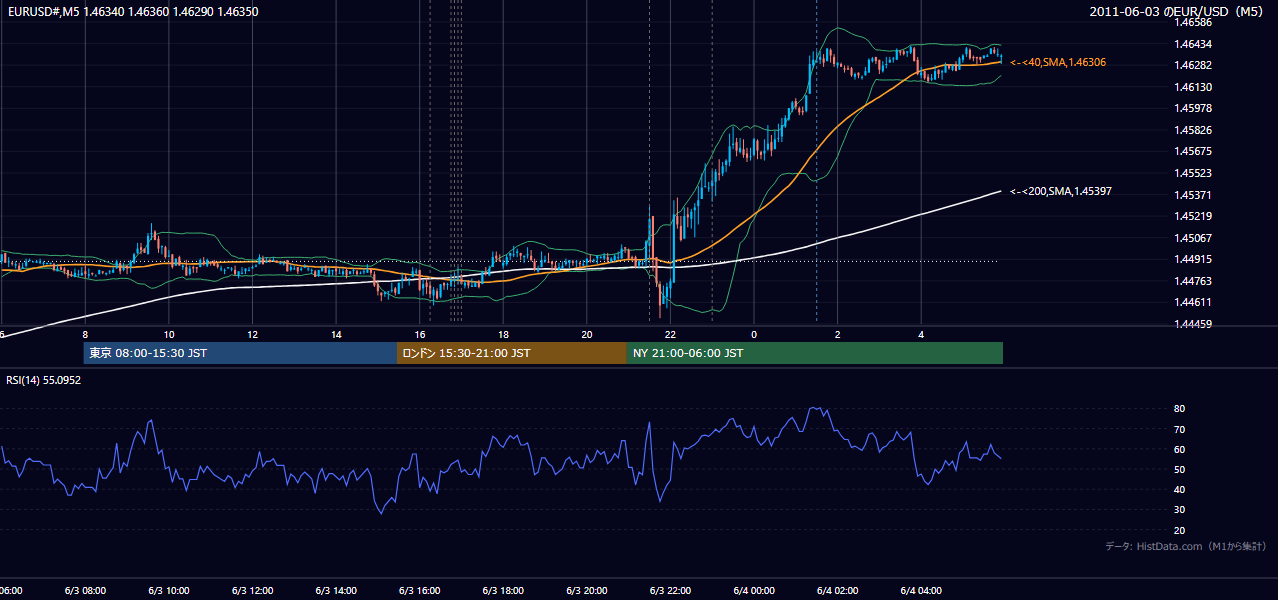Click price axis value 1.44459
The image size is (1278, 600).
click(1194, 324)
